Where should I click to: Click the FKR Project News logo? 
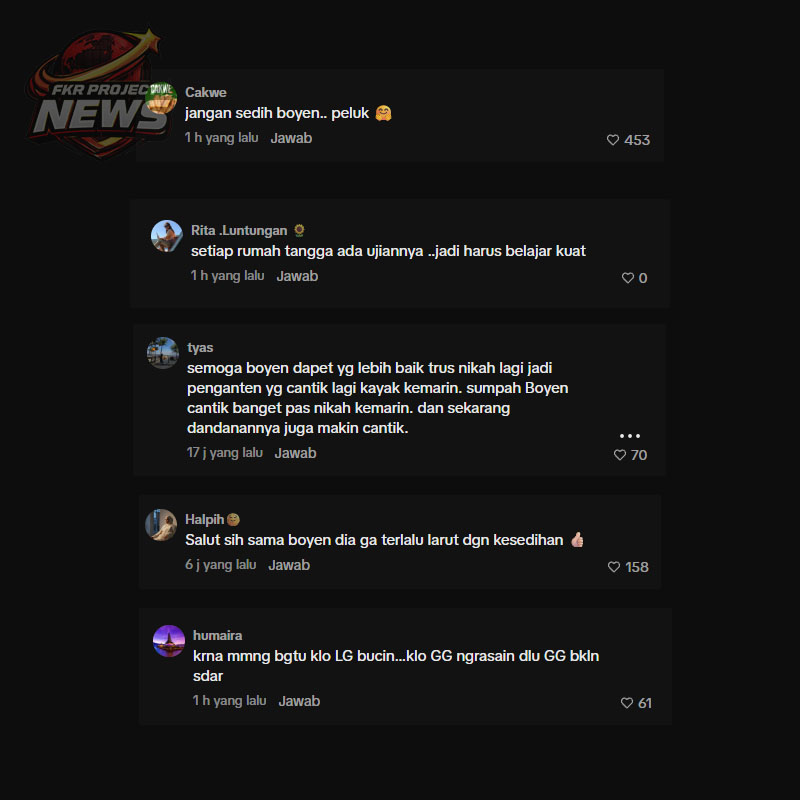[x=97, y=93]
